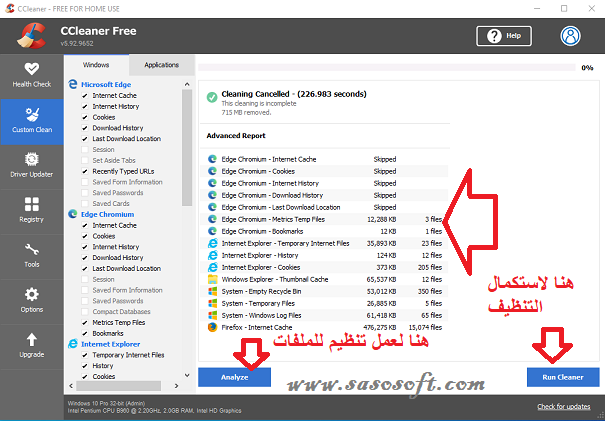Click the Edge icon beside Edge Chromium - Bookmarks
605x421 pixels.
coord(212,231)
